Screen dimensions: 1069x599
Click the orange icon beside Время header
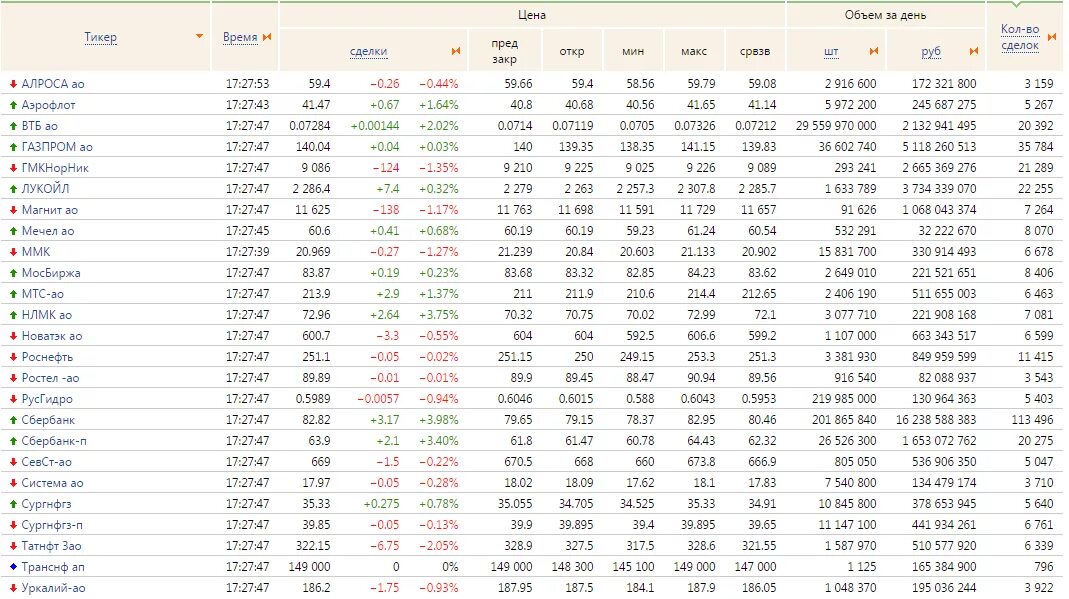267,37
